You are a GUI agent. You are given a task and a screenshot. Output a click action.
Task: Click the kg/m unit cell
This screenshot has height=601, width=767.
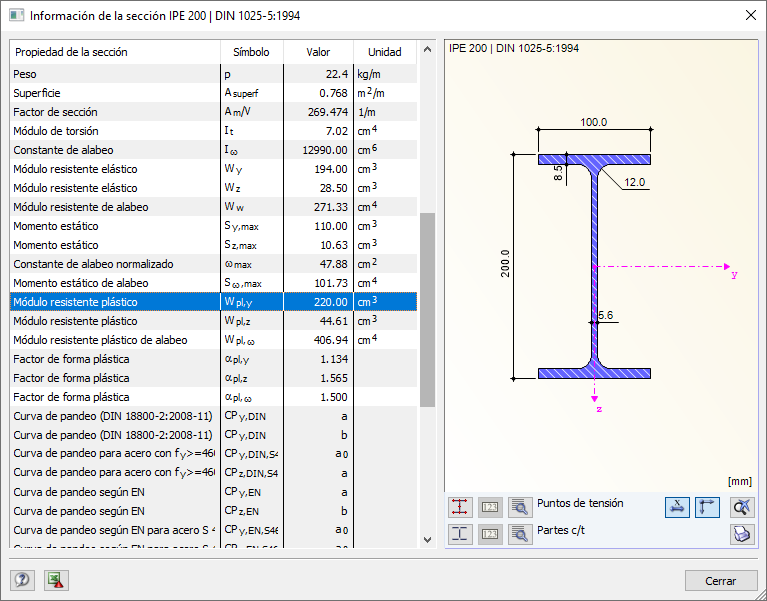coord(385,74)
